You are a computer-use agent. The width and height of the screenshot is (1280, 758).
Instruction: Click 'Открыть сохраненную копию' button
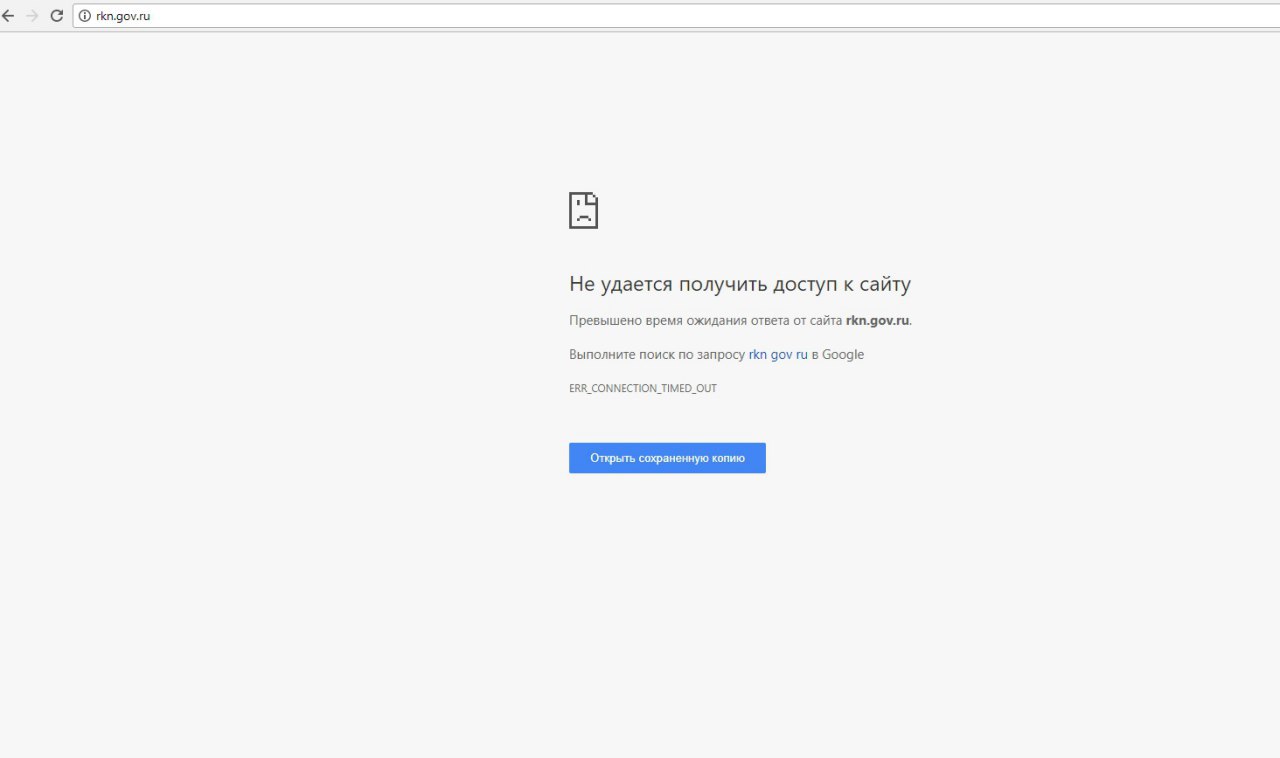(667, 458)
